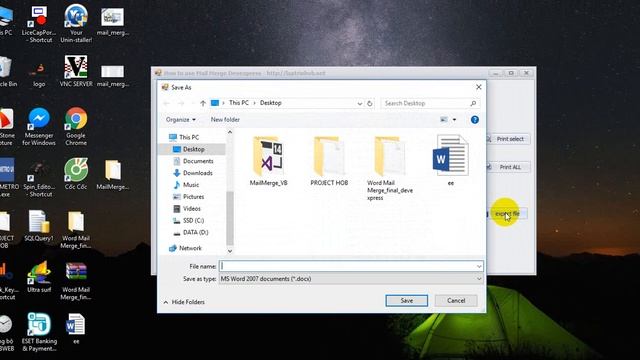Go up one folder level

[x=203, y=103]
